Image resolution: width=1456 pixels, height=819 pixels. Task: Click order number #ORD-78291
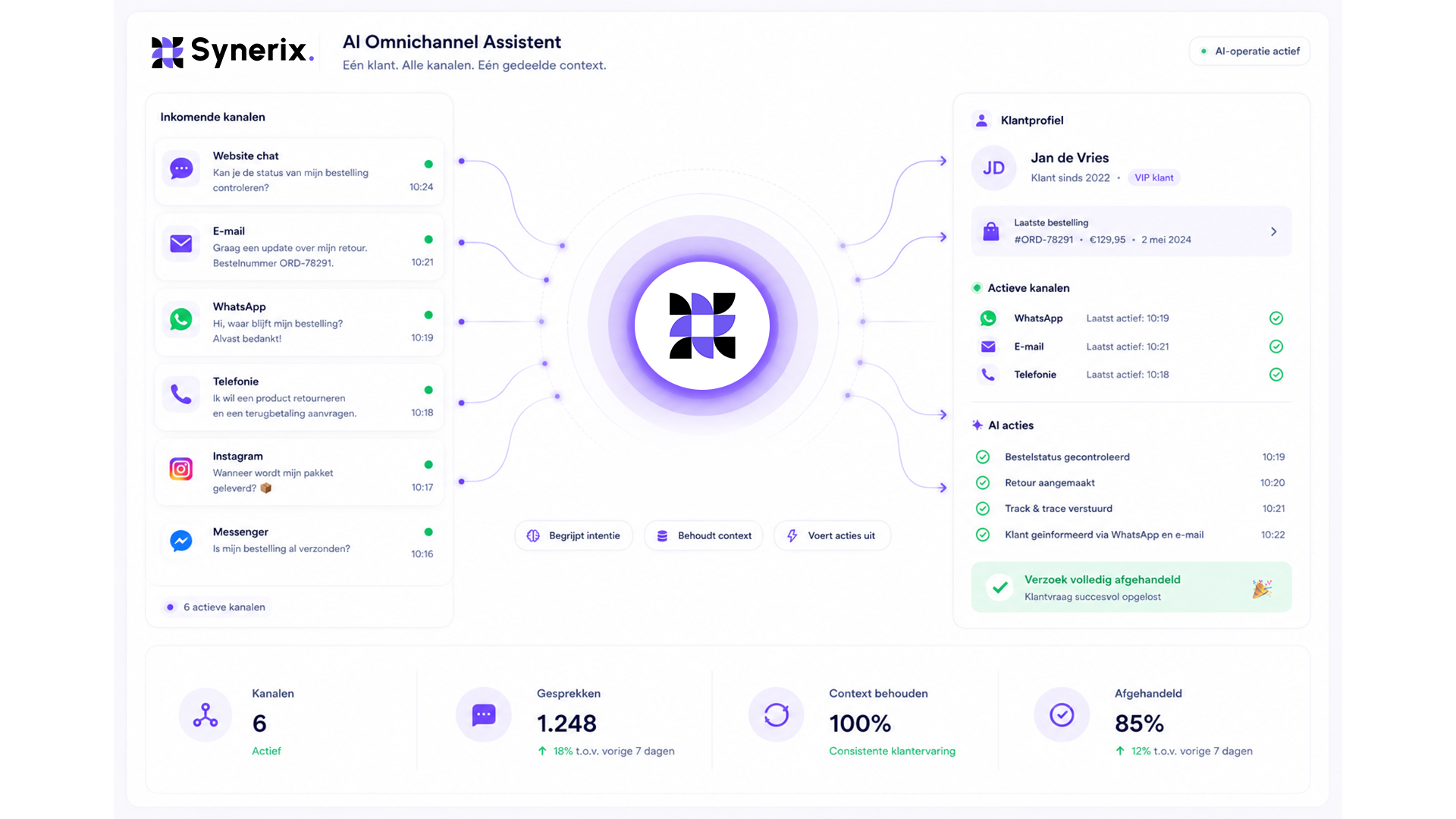[x=1043, y=240]
